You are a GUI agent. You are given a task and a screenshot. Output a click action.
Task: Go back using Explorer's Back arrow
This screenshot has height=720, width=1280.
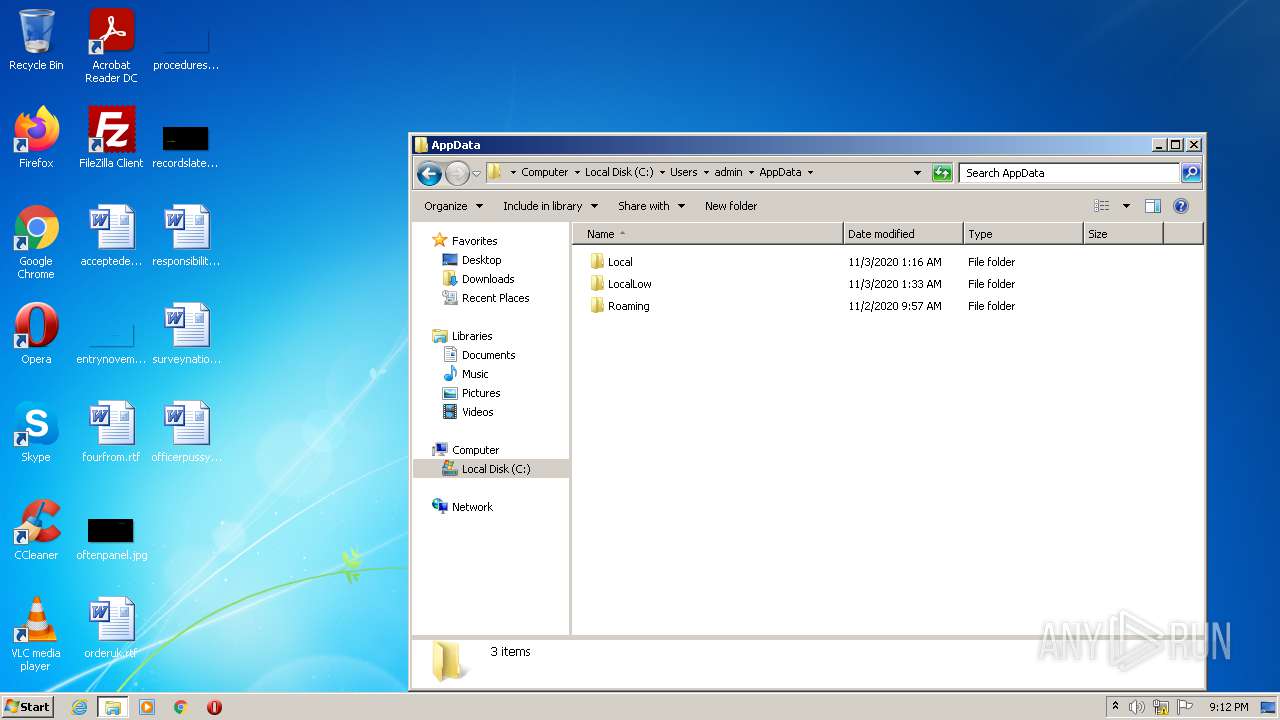[429, 173]
